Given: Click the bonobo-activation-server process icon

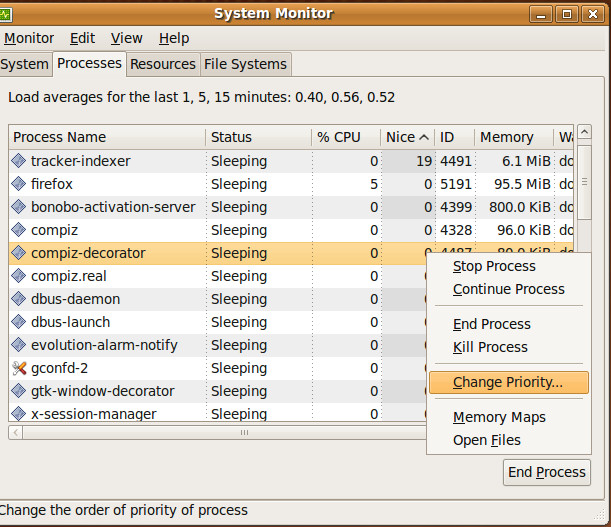Looking at the screenshot, I should click(18, 207).
